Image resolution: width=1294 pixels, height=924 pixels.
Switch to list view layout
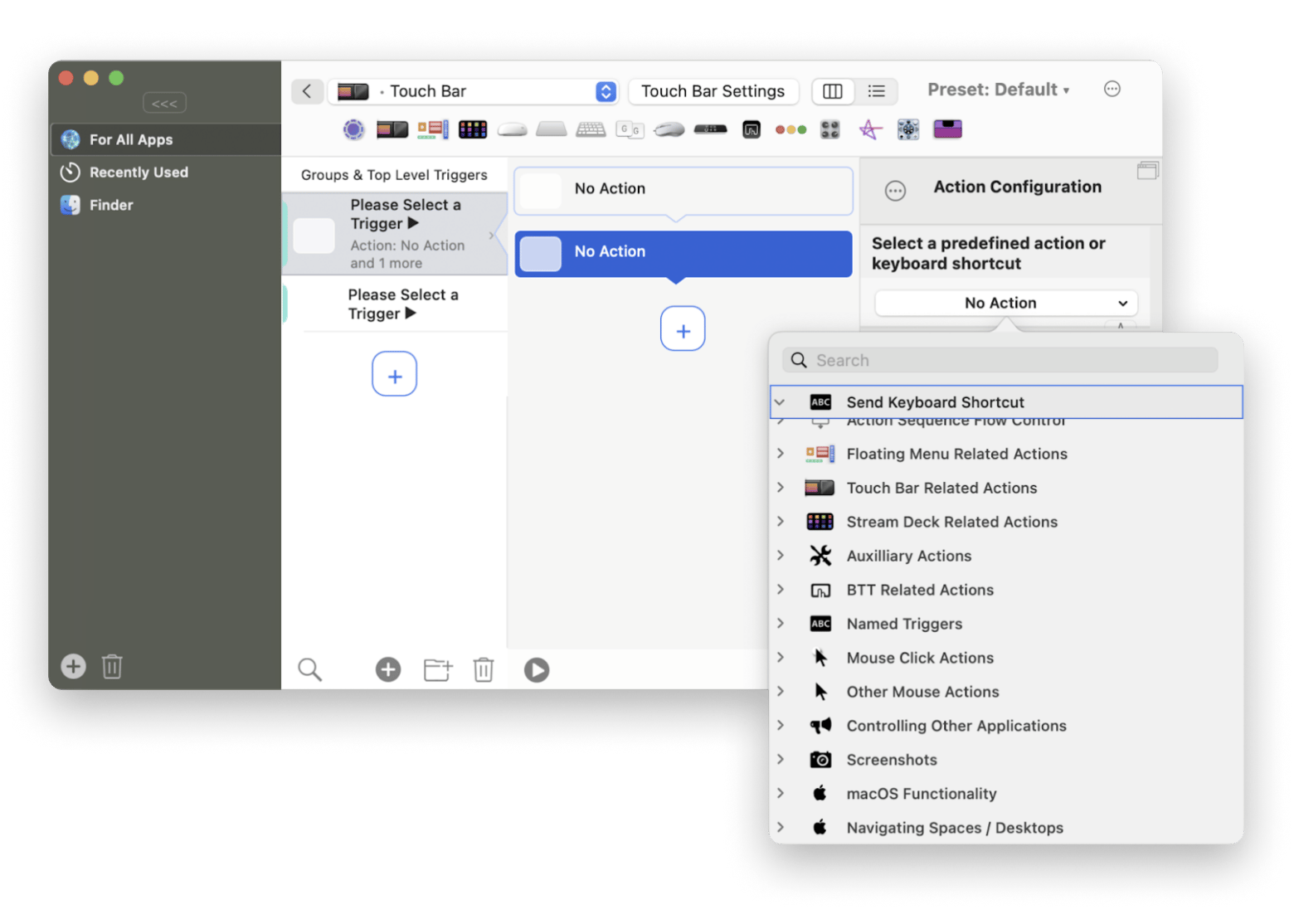(x=876, y=91)
